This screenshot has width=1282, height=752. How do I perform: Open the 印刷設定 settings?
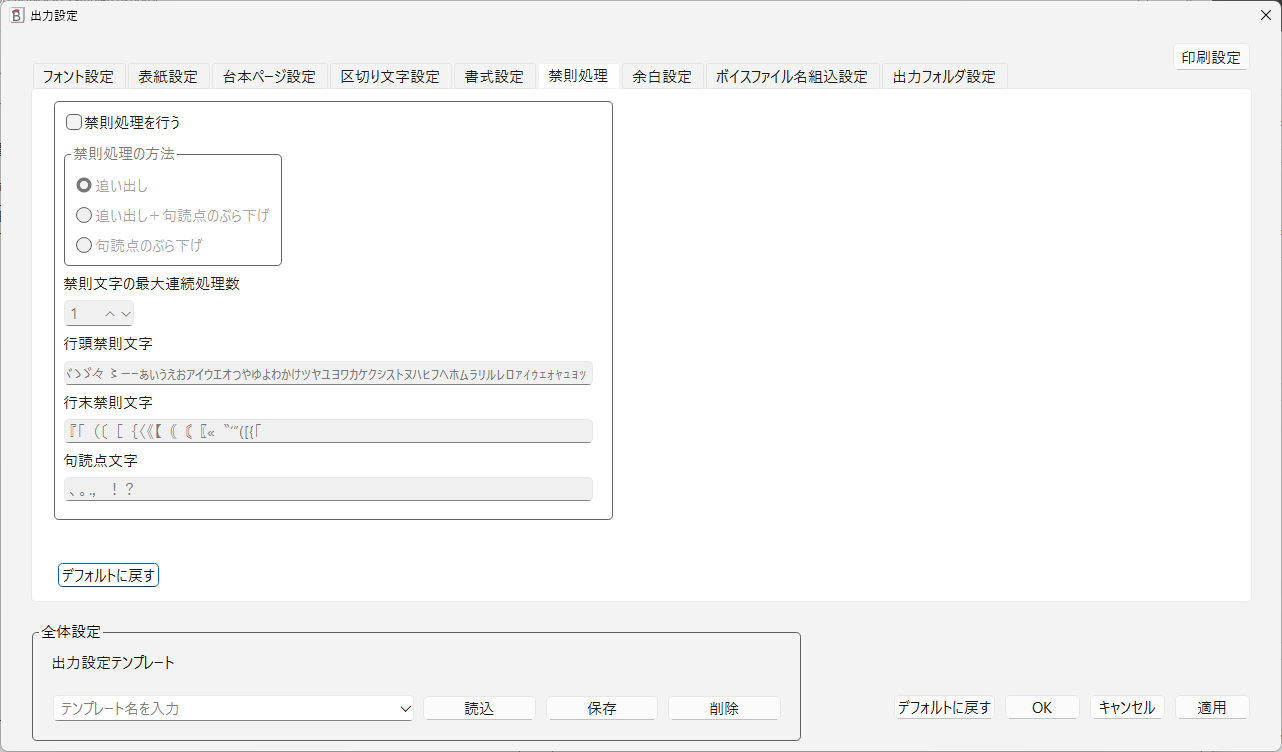[x=1211, y=57]
